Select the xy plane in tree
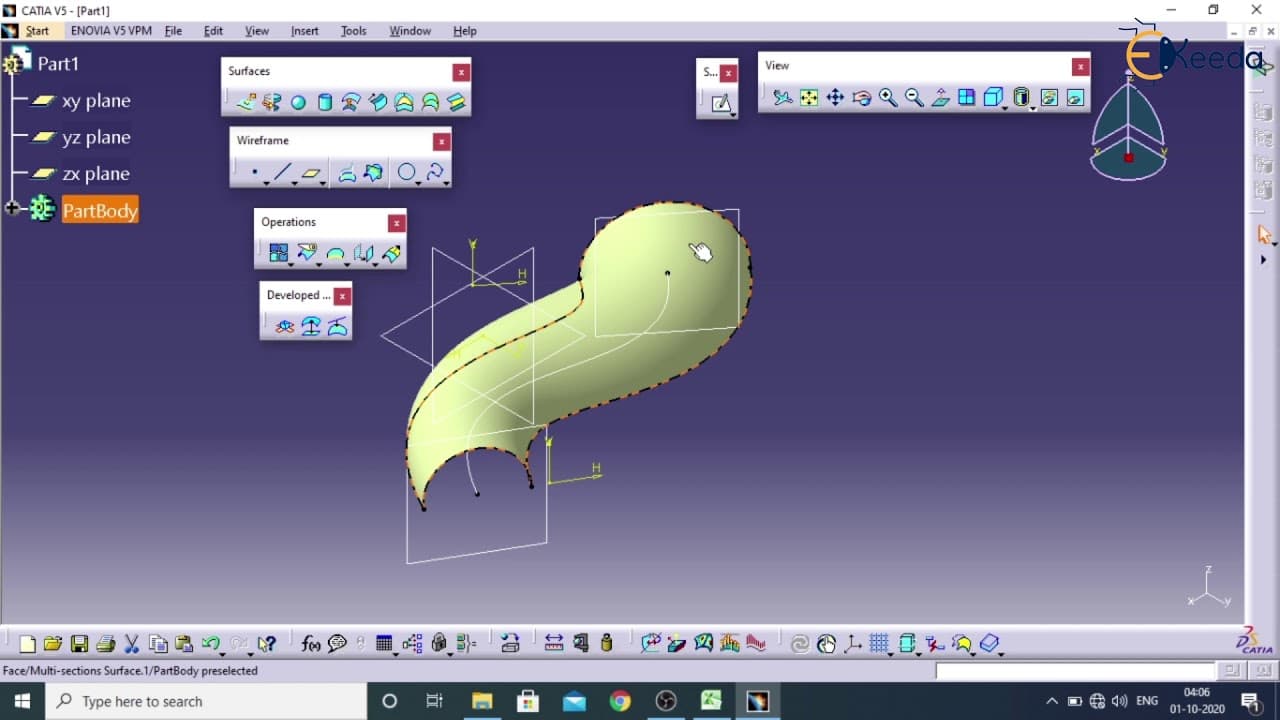The image size is (1280, 720). pos(96,101)
